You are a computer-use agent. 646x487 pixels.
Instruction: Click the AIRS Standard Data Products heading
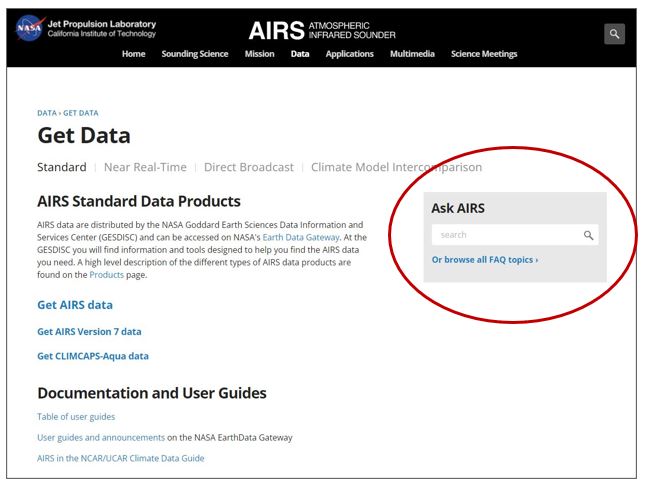[139, 201]
